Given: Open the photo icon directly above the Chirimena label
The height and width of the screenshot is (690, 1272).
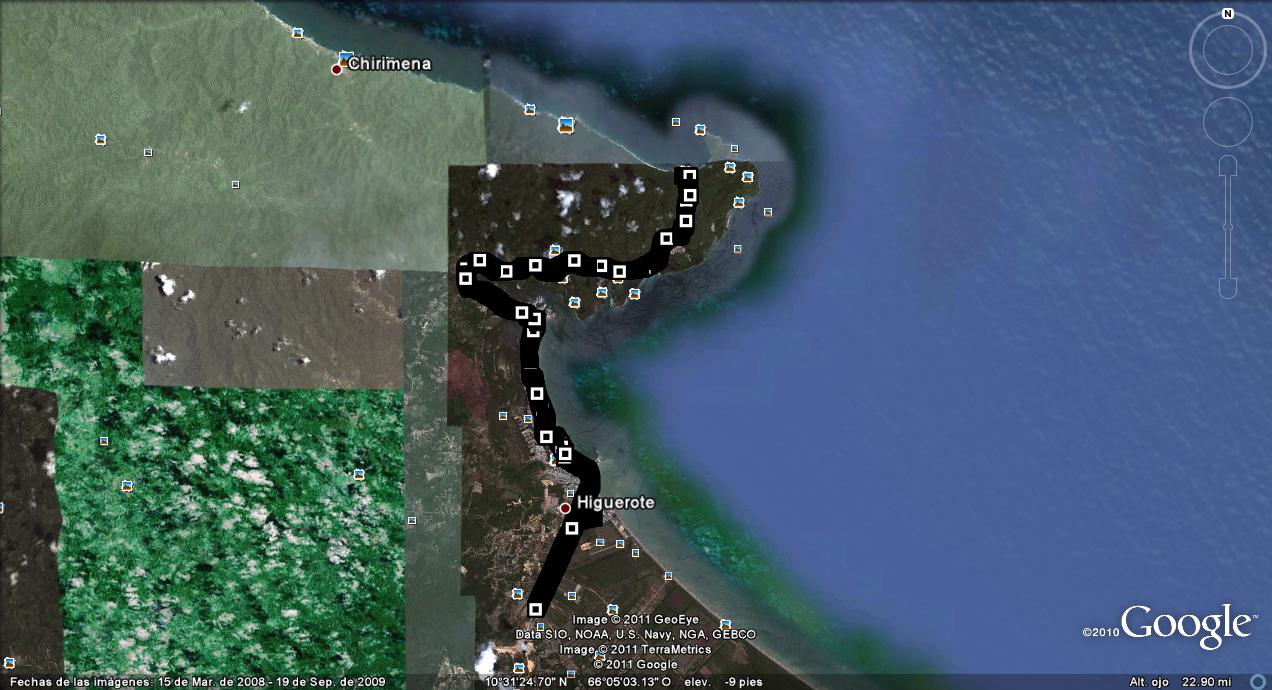Looking at the screenshot, I should coord(346,57).
